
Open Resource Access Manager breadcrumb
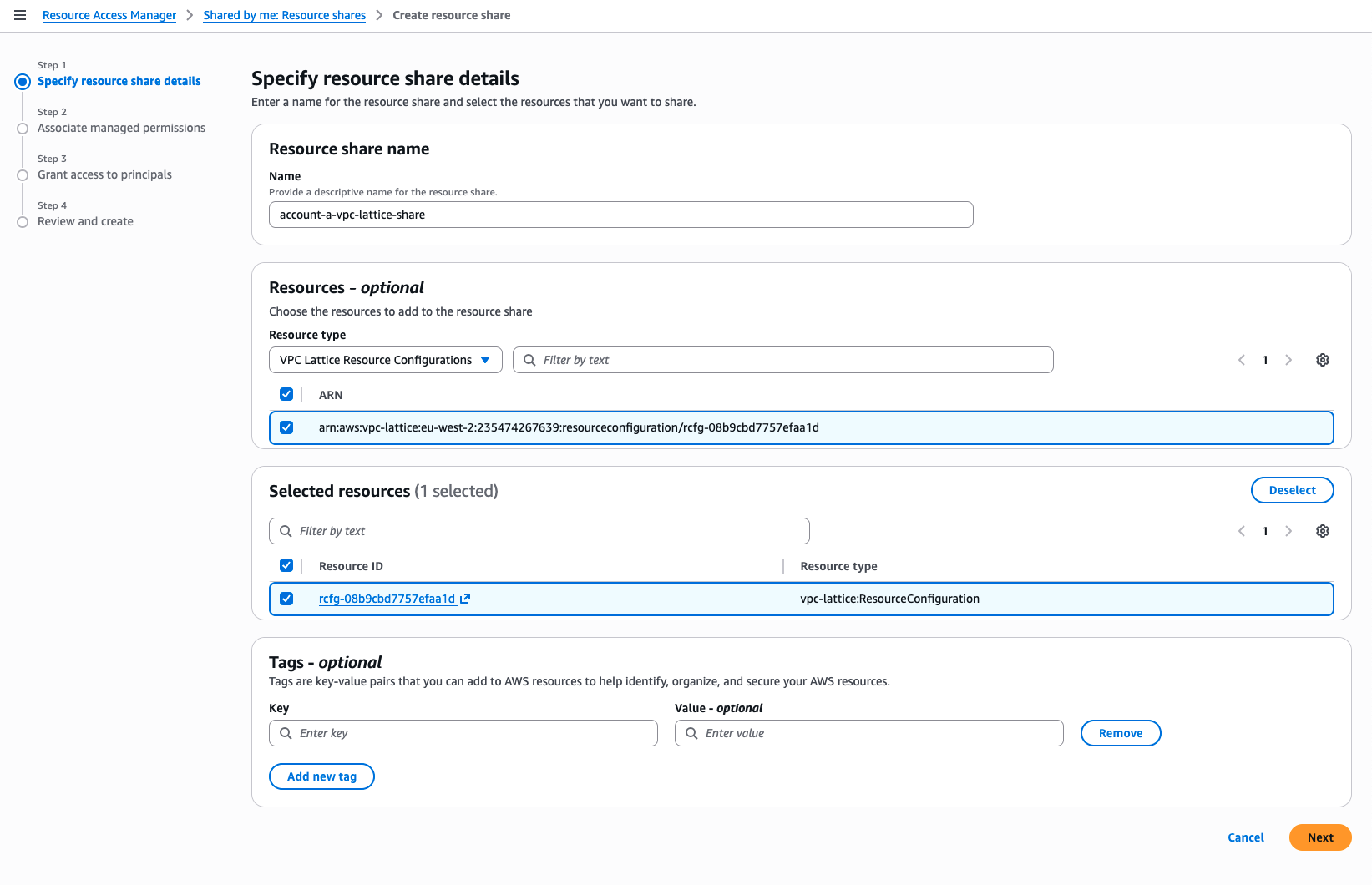tap(109, 15)
